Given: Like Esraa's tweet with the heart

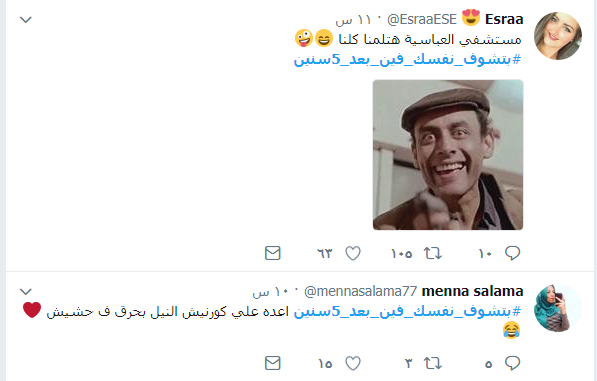Looking at the screenshot, I should click(x=353, y=253).
